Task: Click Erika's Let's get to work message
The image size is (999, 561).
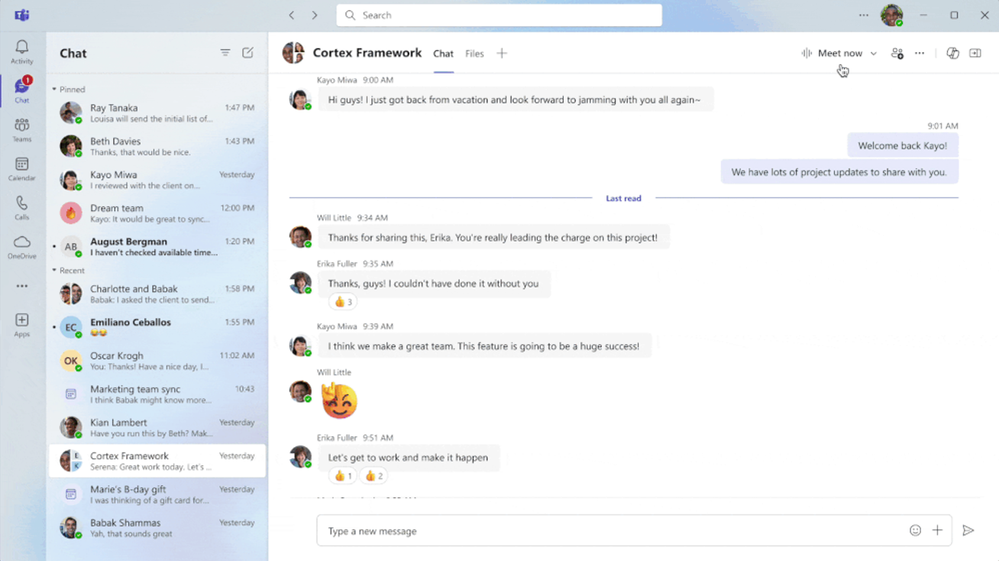Action: 408,458
